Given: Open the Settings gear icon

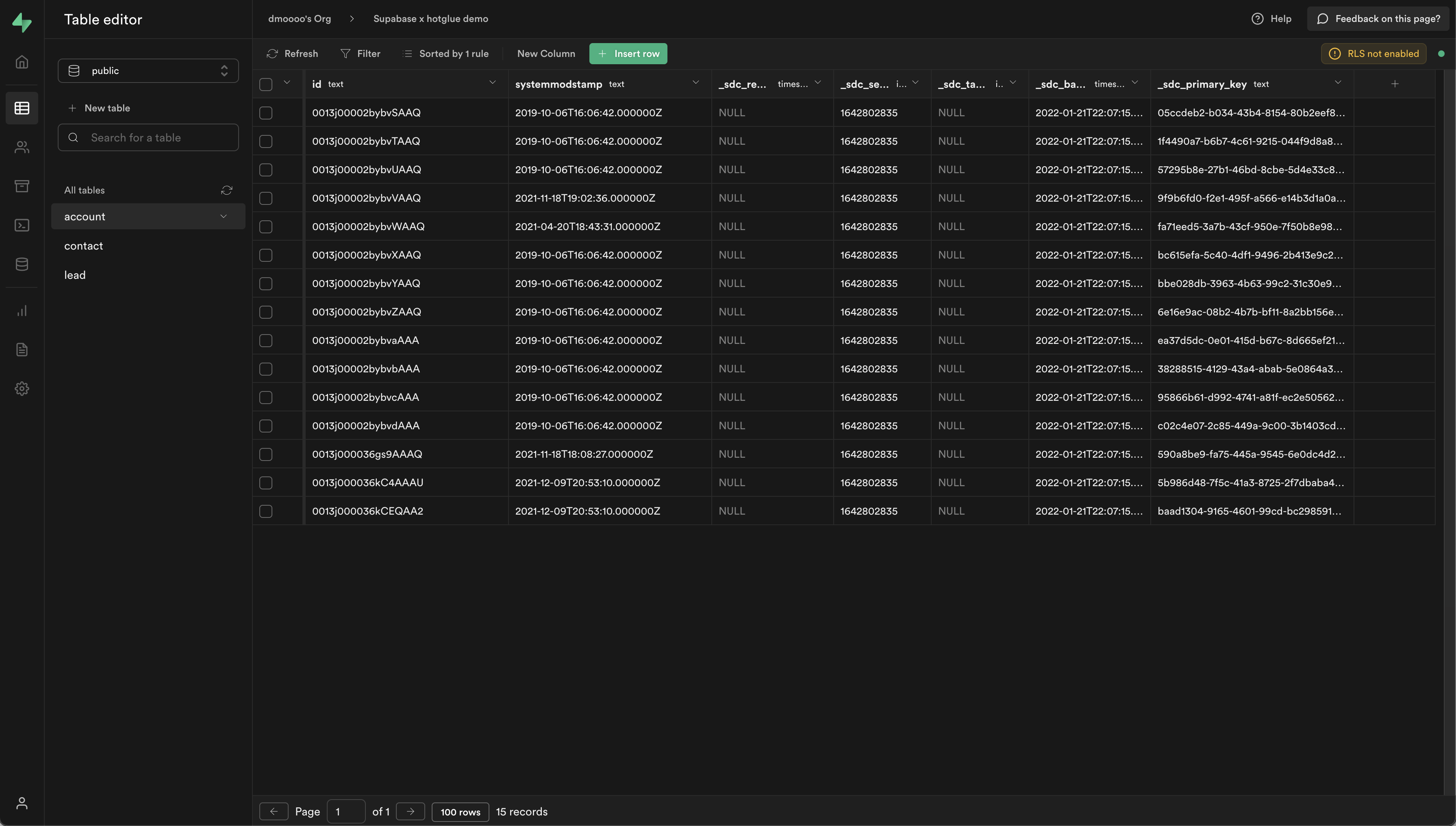Looking at the screenshot, I should [x=22, y=389].
